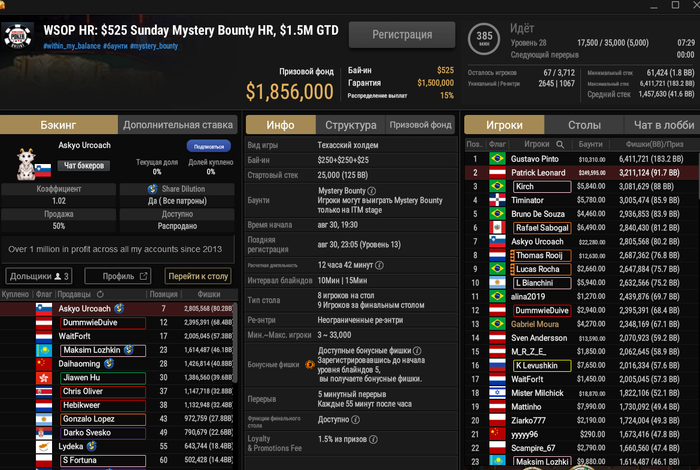Click the Share Dilution coin icon

click(153, 189)
